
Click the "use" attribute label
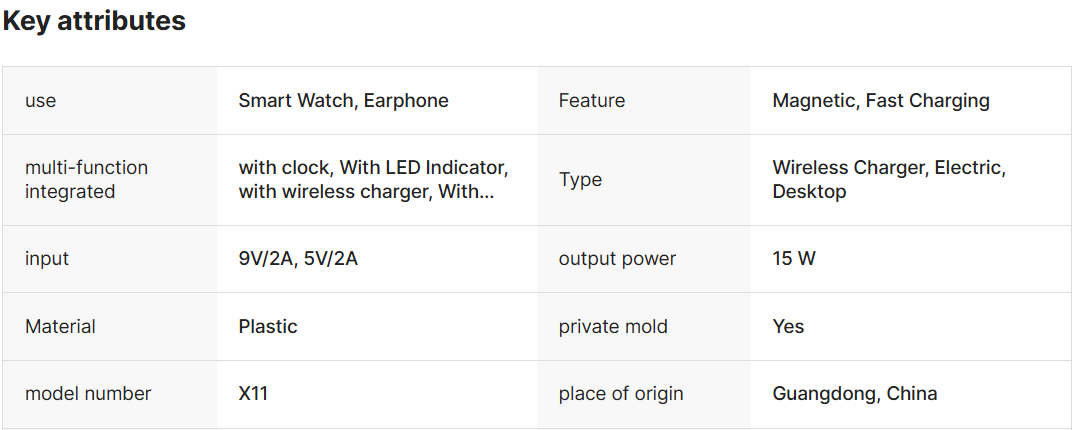(x=40, y=101)
